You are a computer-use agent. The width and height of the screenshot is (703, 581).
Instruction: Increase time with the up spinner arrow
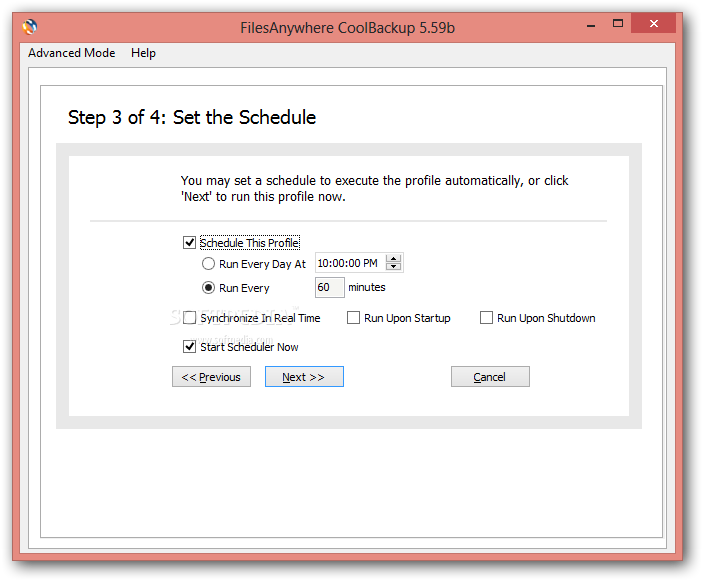(394, 259)
